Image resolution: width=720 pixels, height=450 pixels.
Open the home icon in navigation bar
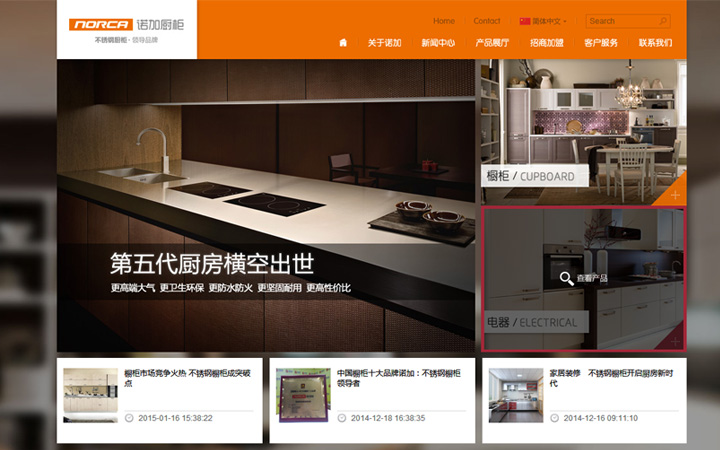coord(343,43)
